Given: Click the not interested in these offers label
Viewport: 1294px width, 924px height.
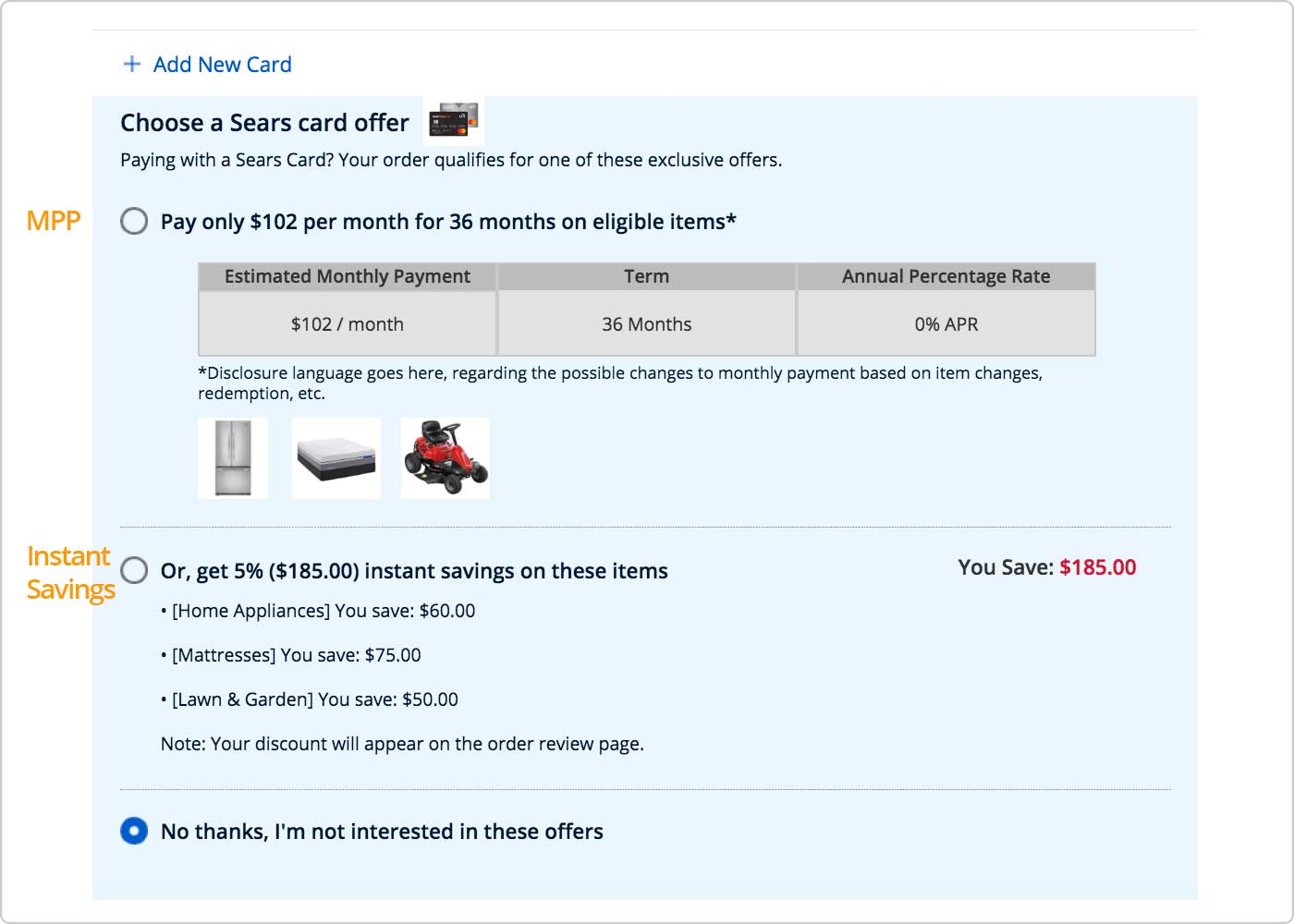Looking at the screenshot, I should pyautogui.click(x=382, y=832).
